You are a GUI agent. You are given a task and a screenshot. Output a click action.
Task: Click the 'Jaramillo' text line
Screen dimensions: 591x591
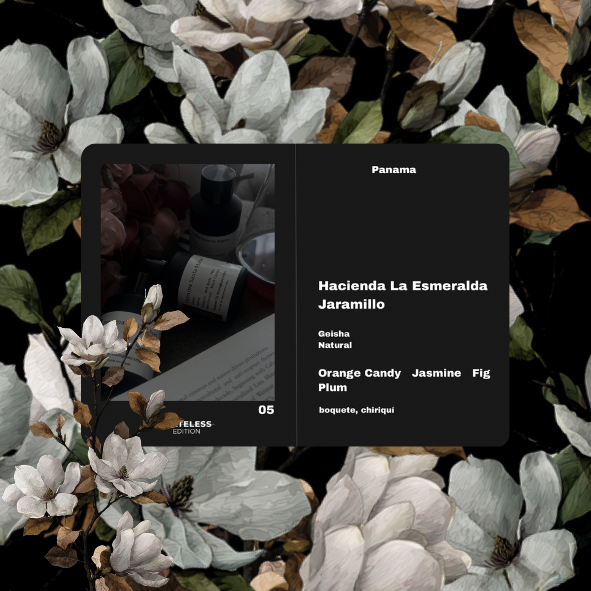351,304
